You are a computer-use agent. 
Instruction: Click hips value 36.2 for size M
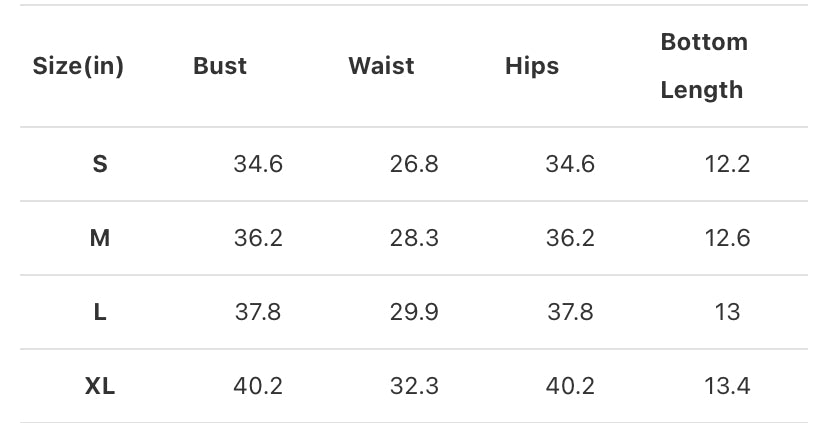570,238
